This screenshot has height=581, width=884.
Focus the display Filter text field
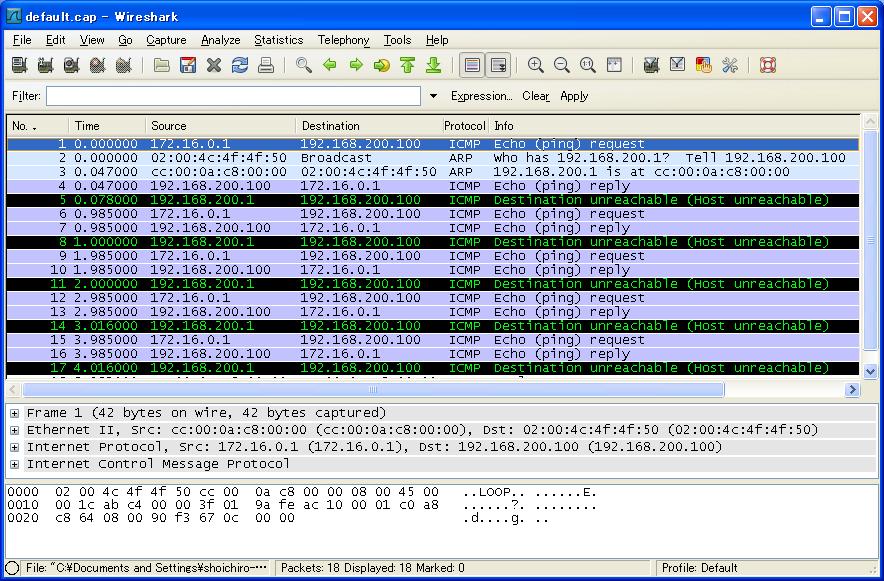[x=233, y=96]
